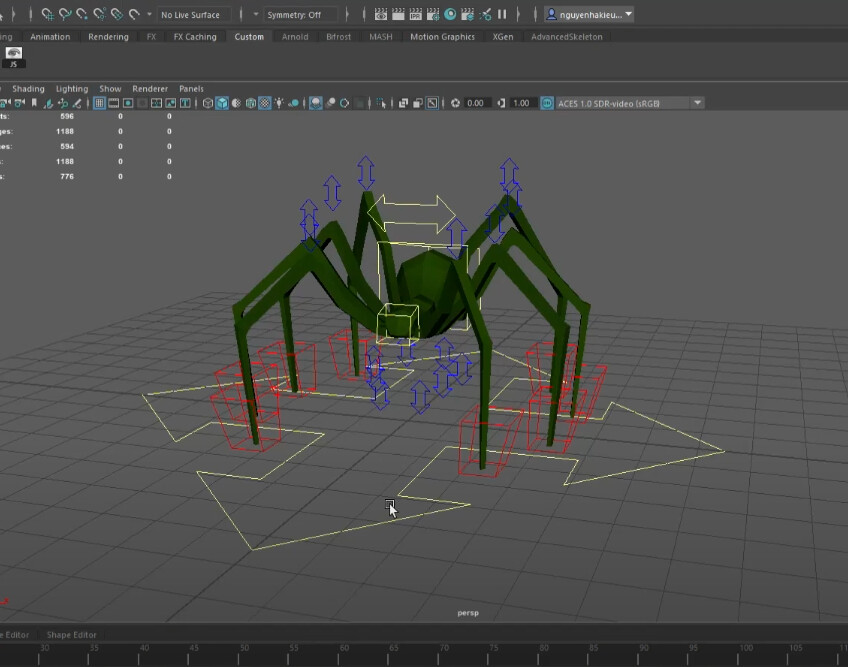Click the Isolate Select icon
The image size is (848, 667).
(383, 102)
